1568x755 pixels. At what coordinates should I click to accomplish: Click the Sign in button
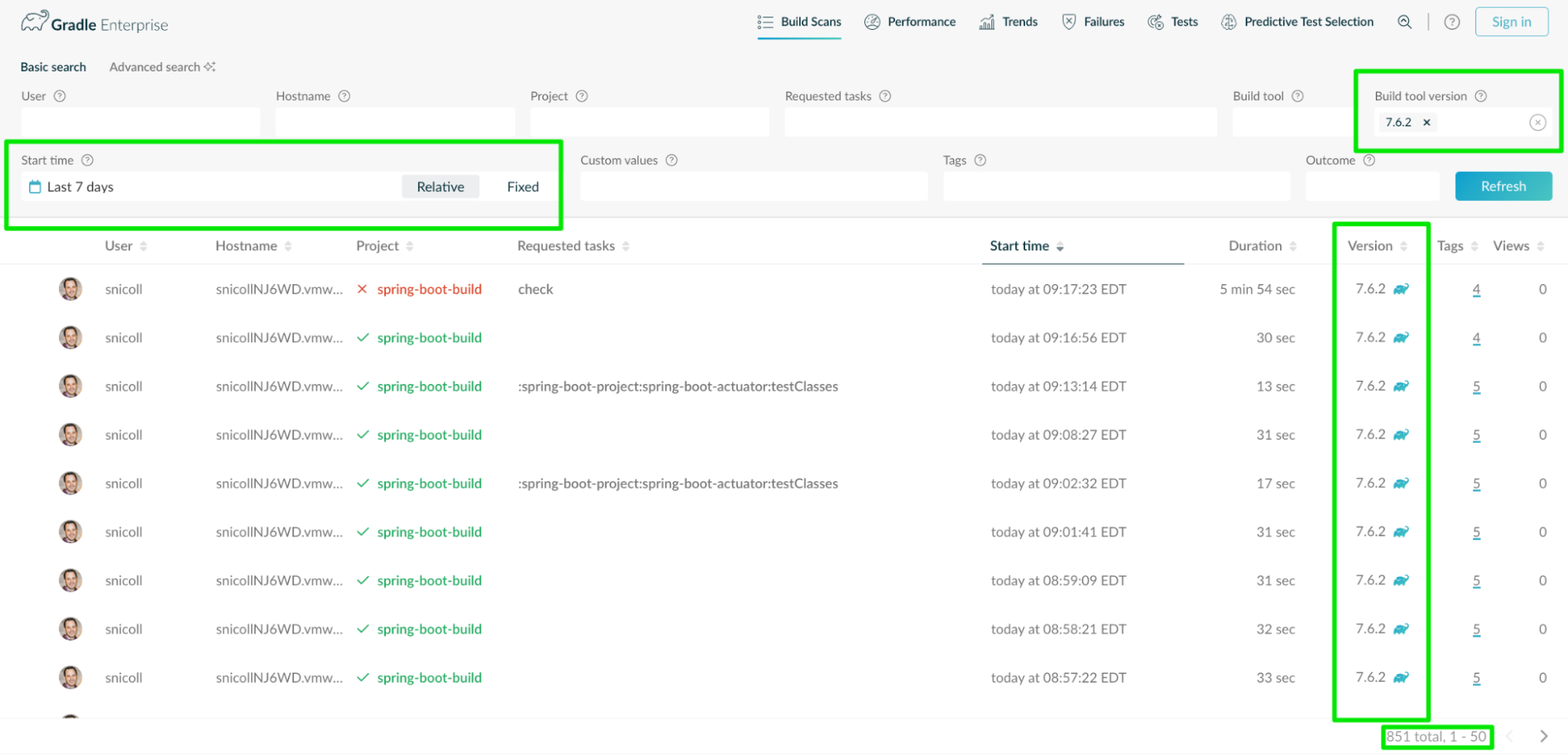[1511, 22]
